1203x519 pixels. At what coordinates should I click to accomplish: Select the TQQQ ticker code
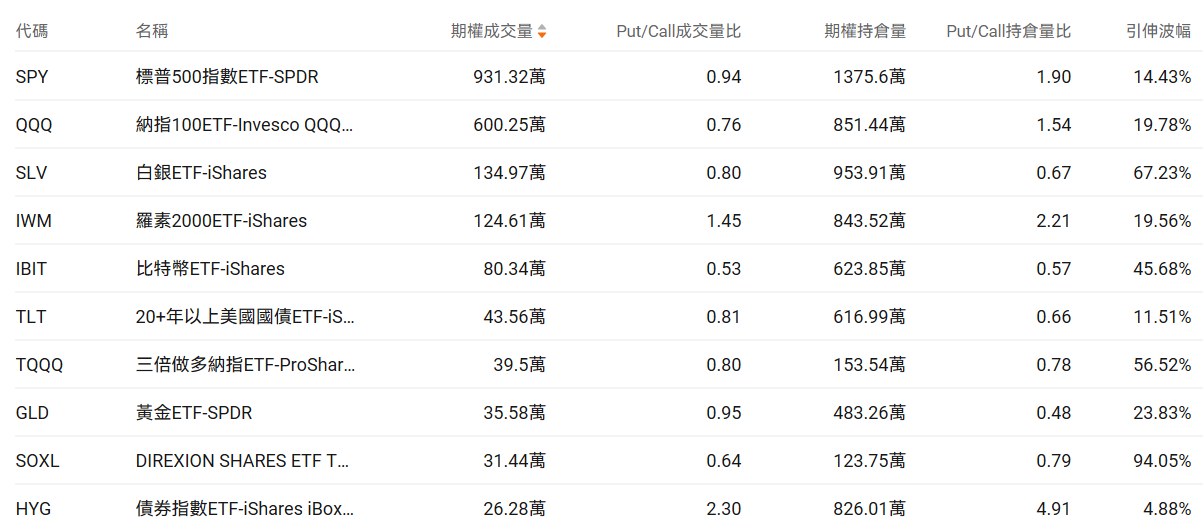[x=40, y=365]
